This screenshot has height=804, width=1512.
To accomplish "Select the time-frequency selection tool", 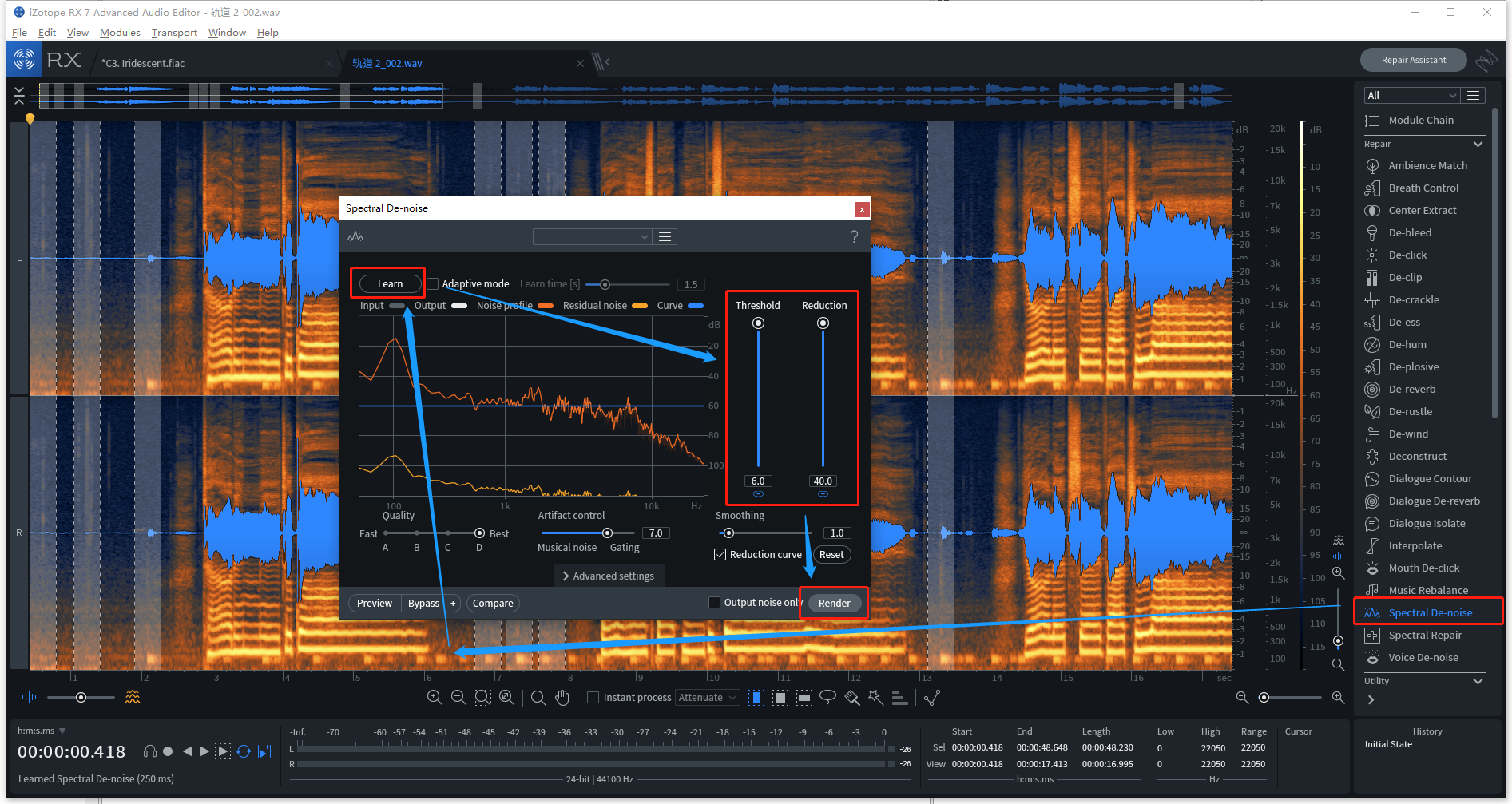I will [x=780, y=697].
